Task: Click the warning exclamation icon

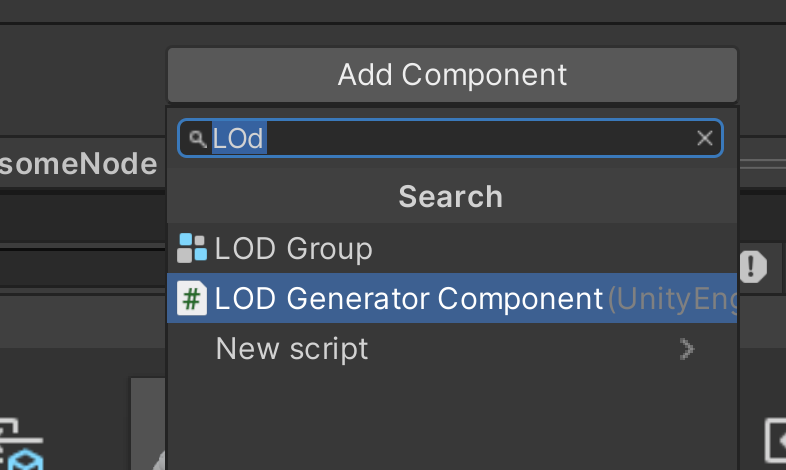Action: pos(752,267)
